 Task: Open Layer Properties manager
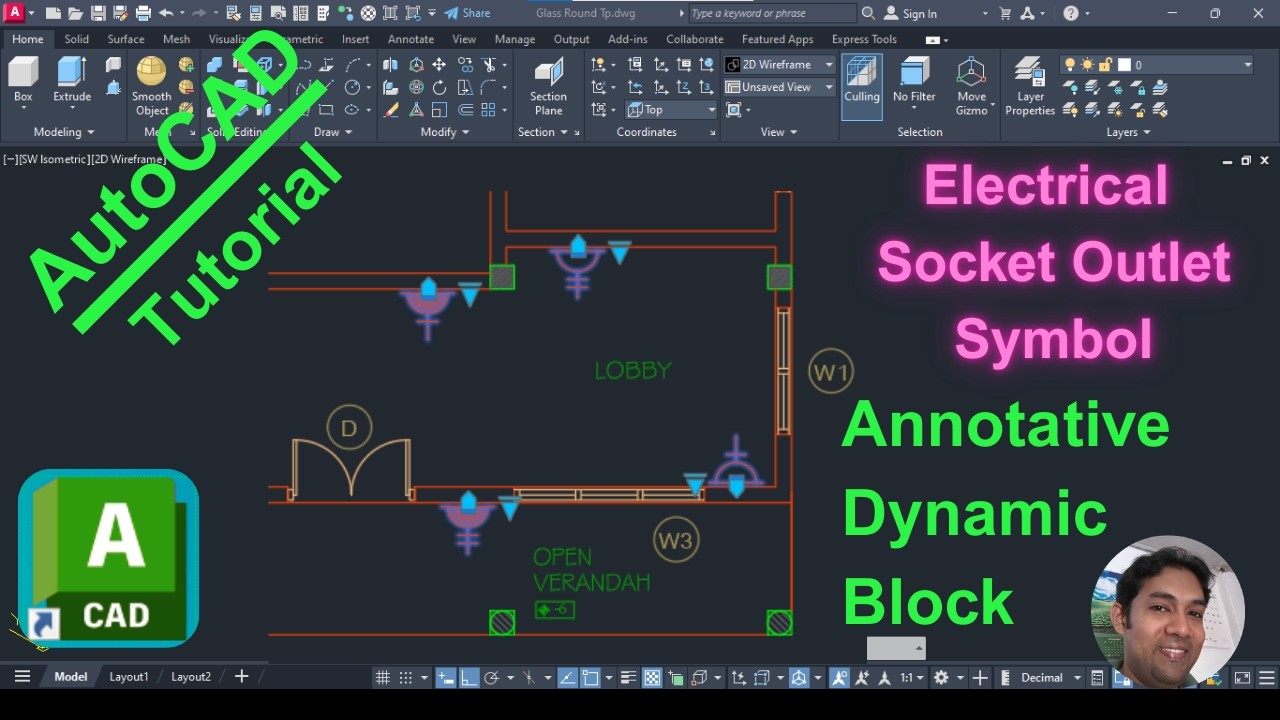(x=1030, y=87)
